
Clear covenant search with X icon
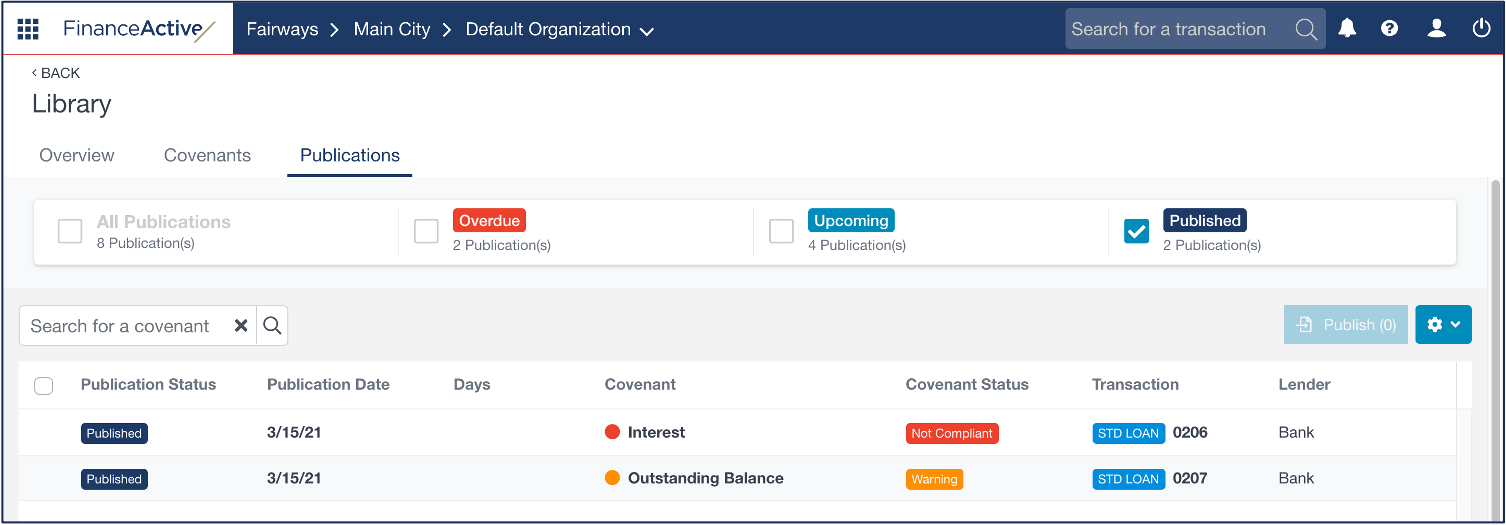(241, 326)
